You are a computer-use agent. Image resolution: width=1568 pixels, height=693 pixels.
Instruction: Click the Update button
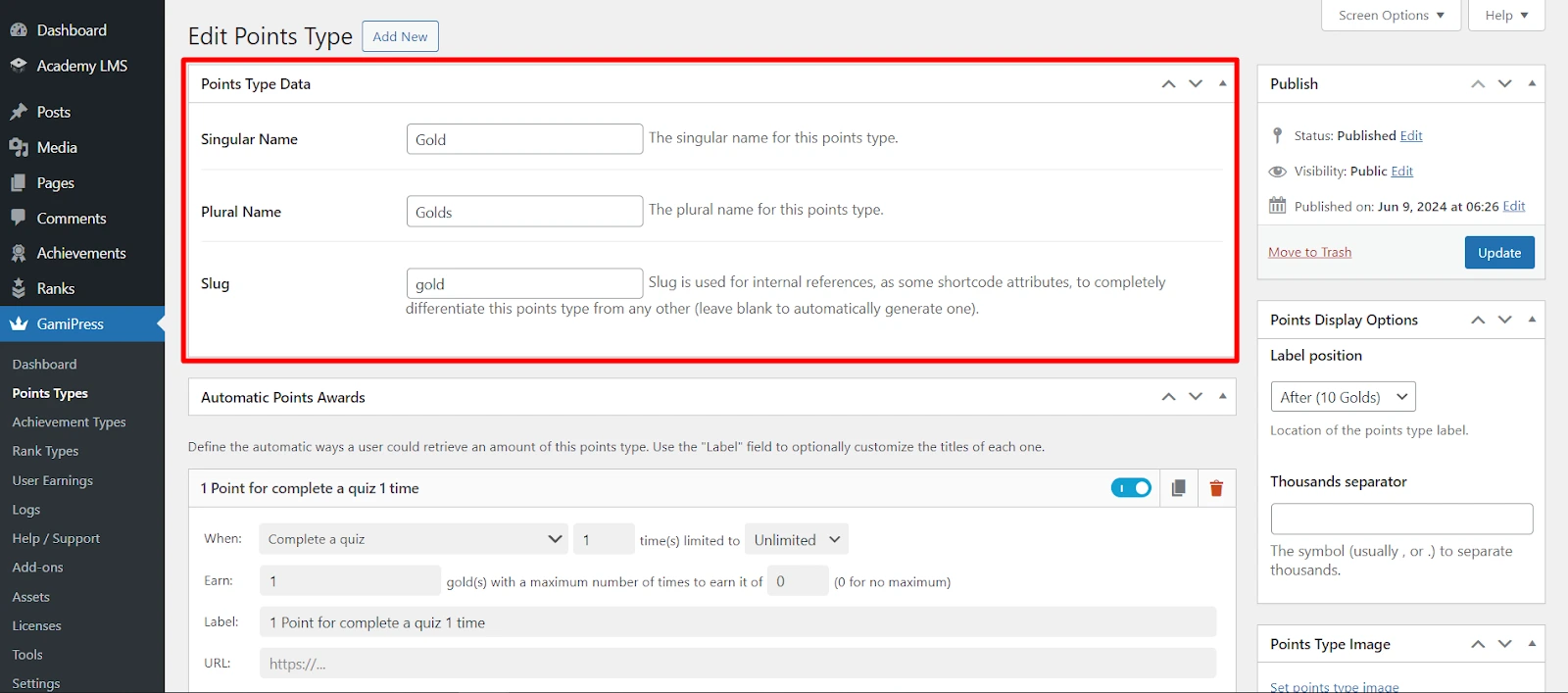(x=1499, y=253)
